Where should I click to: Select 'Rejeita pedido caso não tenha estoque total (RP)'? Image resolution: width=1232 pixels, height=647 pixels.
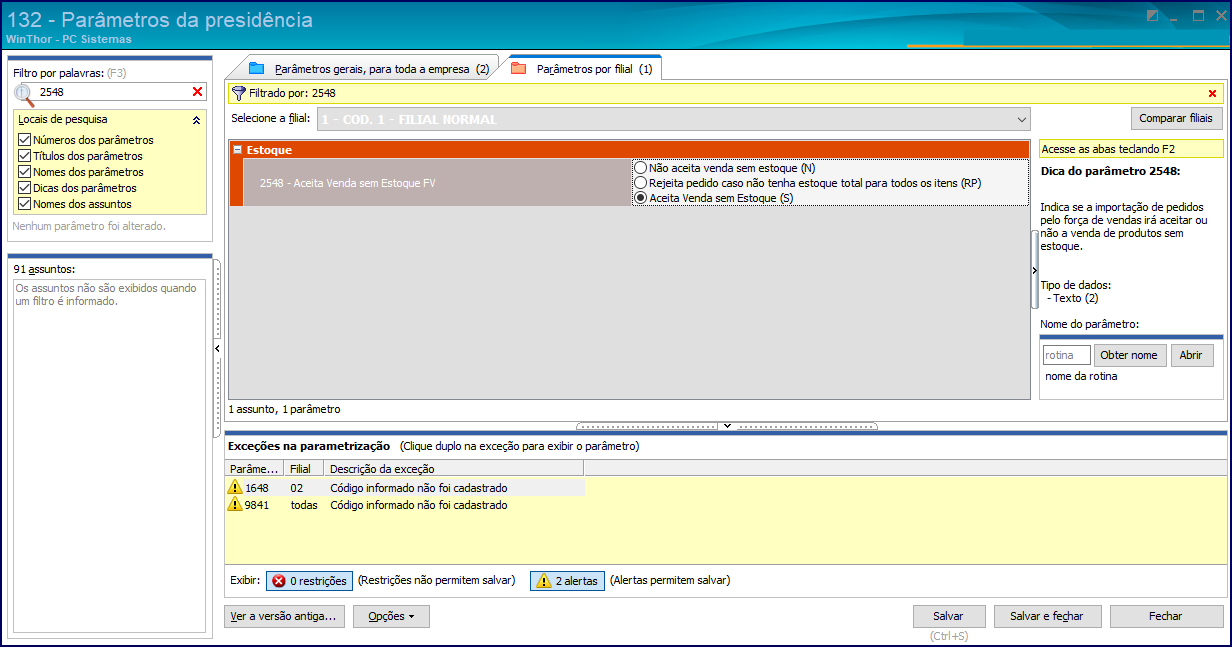641,183
